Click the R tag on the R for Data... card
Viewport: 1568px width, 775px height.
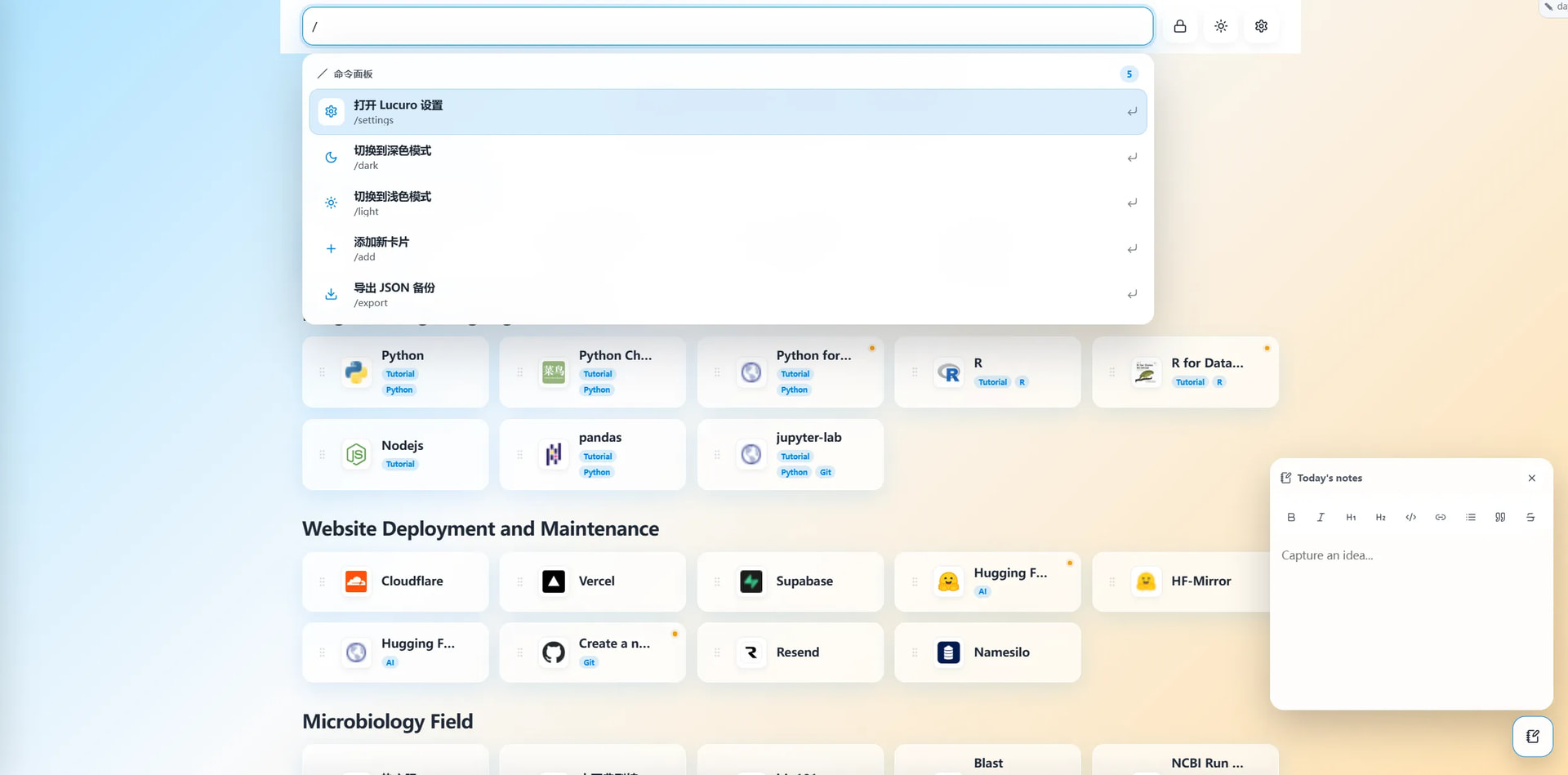click(x=1219, y=382)
